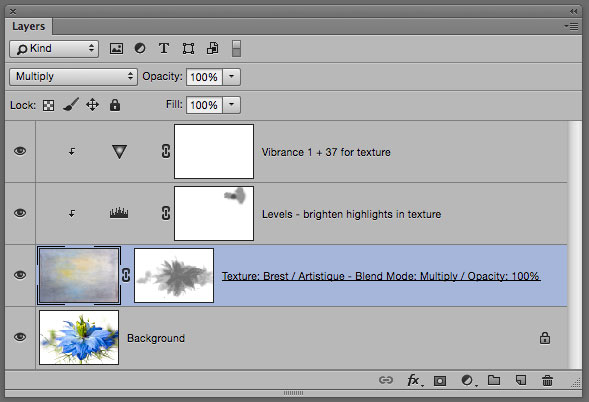589x402 pixels.
Task: Click the Opacity 100% input field
Action: [204, 77]
